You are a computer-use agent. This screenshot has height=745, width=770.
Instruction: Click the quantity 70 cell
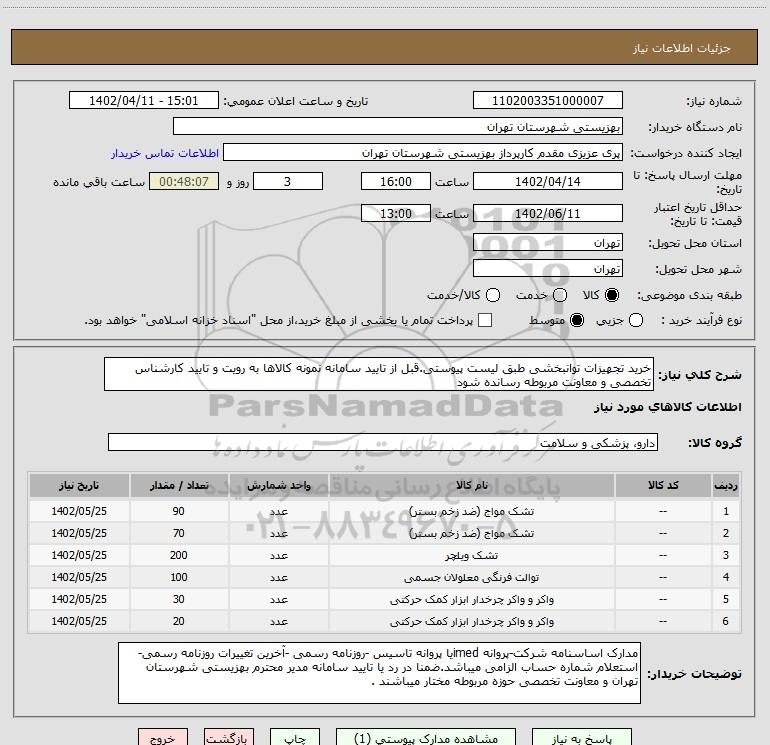click(179, 533)
